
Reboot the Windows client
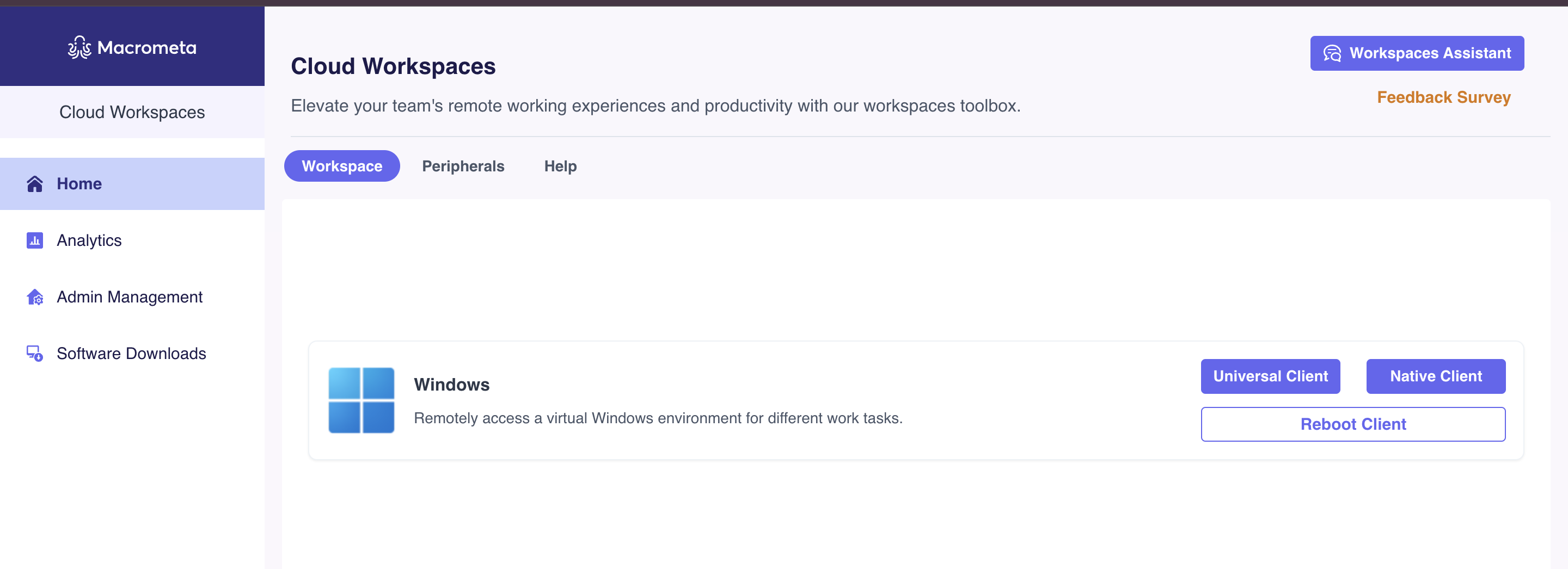pyautogui.click(x=1352, y=424)
